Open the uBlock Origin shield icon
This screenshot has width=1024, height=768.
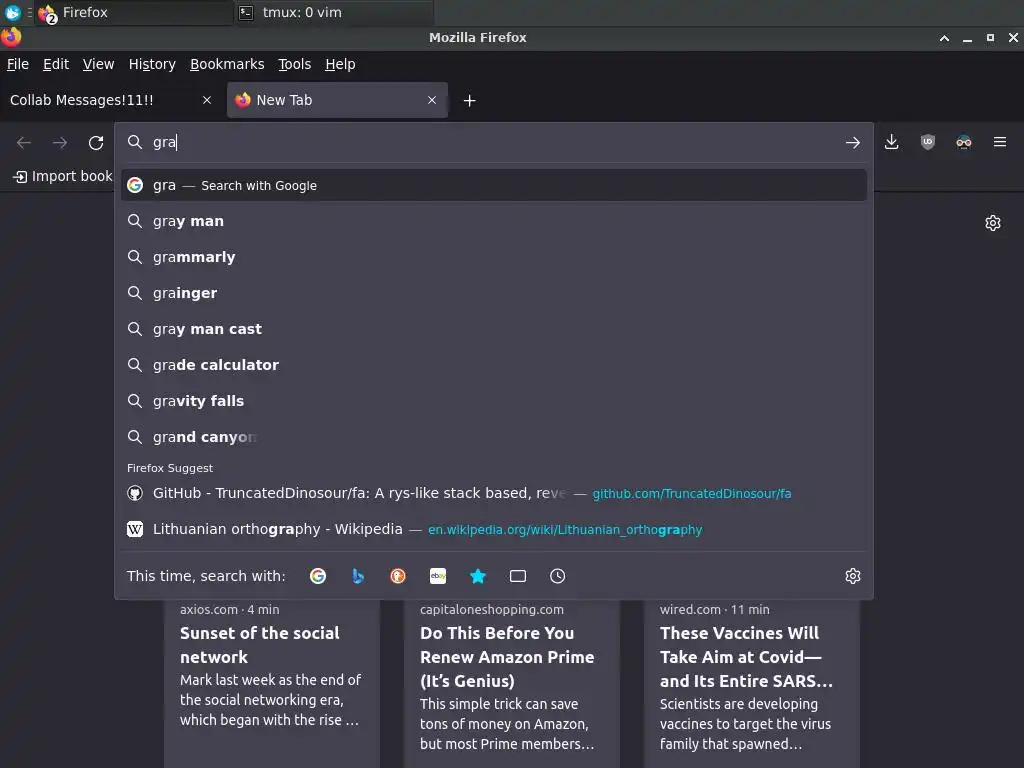(927, 142)
